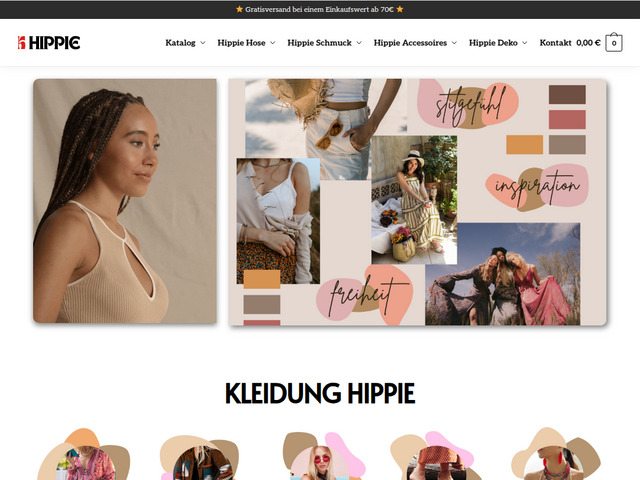This screenshot has width=640, height=480.
Task: Expand the Hippie Deko dropdown arrow
Action: (525, 43)
